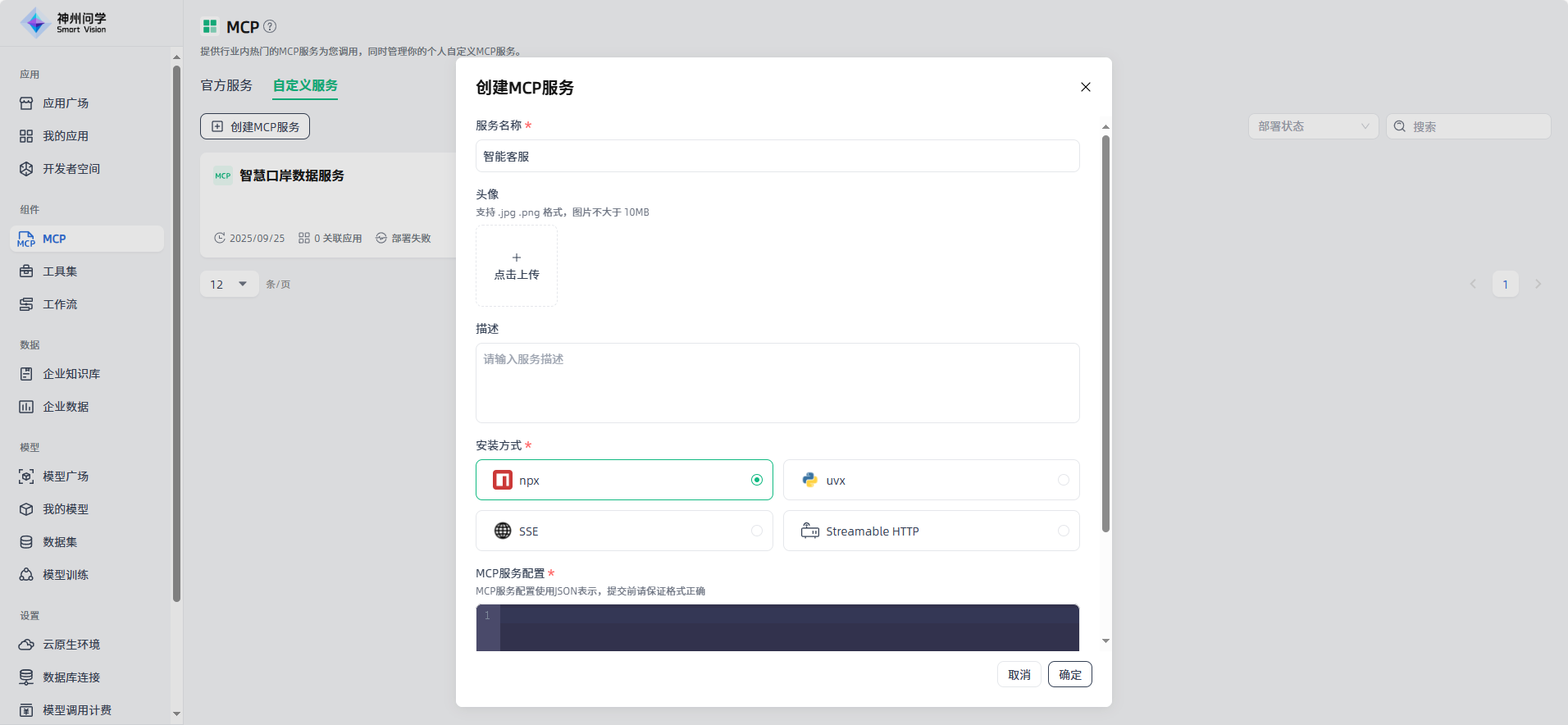
Task: Click the 模型广场 sidebar icon
Action: (x=26, y=476)
